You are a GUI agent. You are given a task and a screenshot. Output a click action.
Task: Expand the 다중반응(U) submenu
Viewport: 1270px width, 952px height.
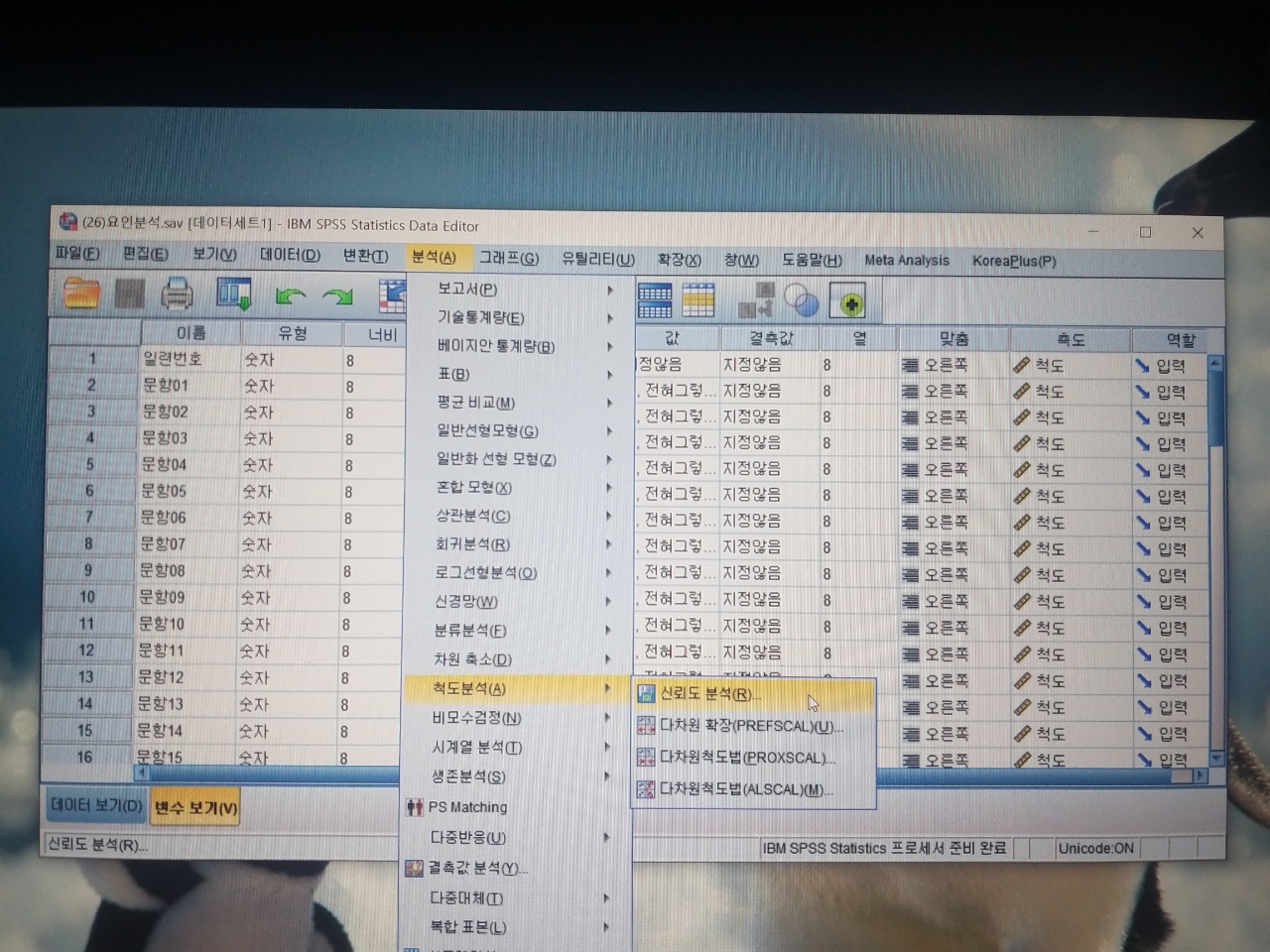(515, 838)
